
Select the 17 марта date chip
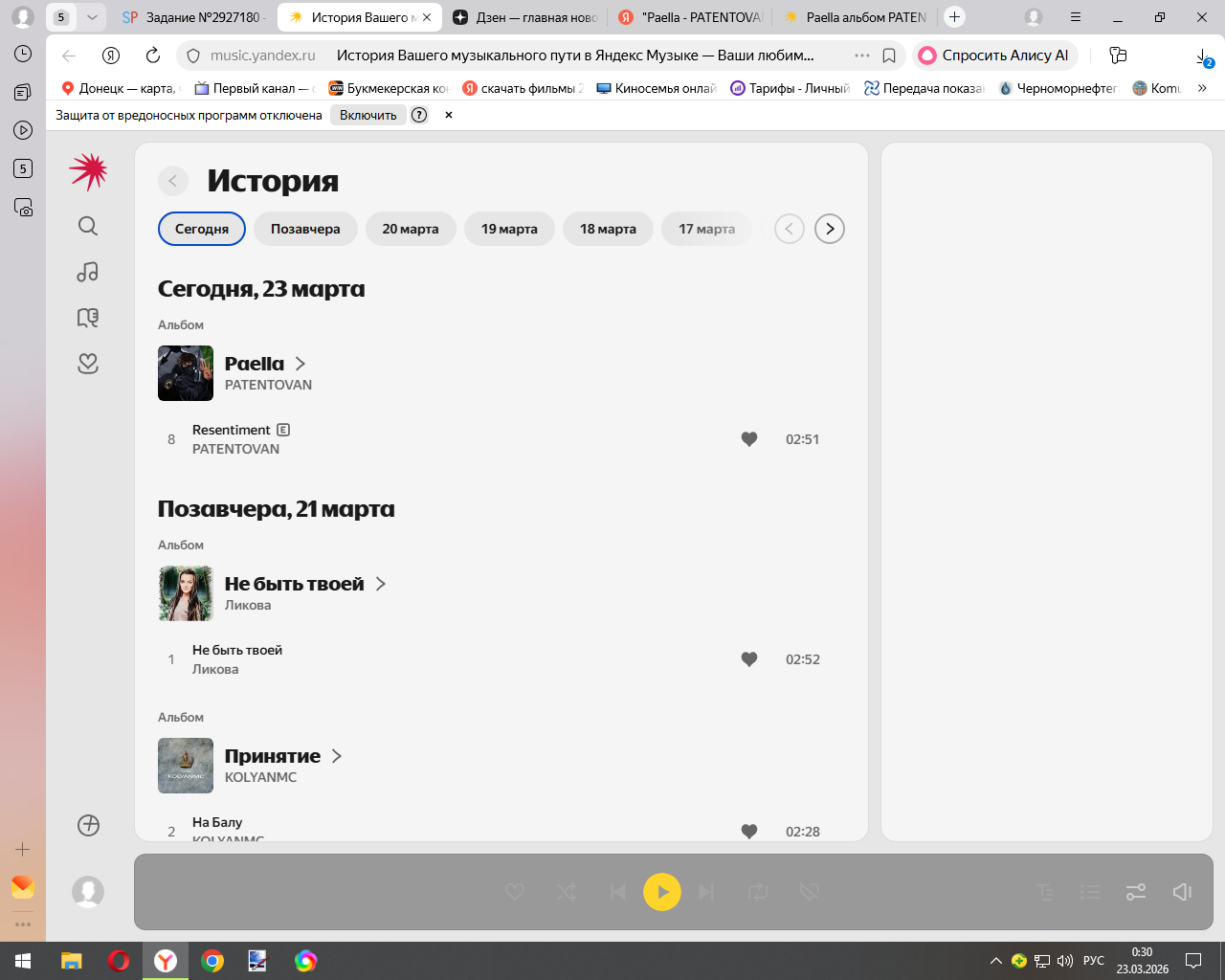pos(707,229)
